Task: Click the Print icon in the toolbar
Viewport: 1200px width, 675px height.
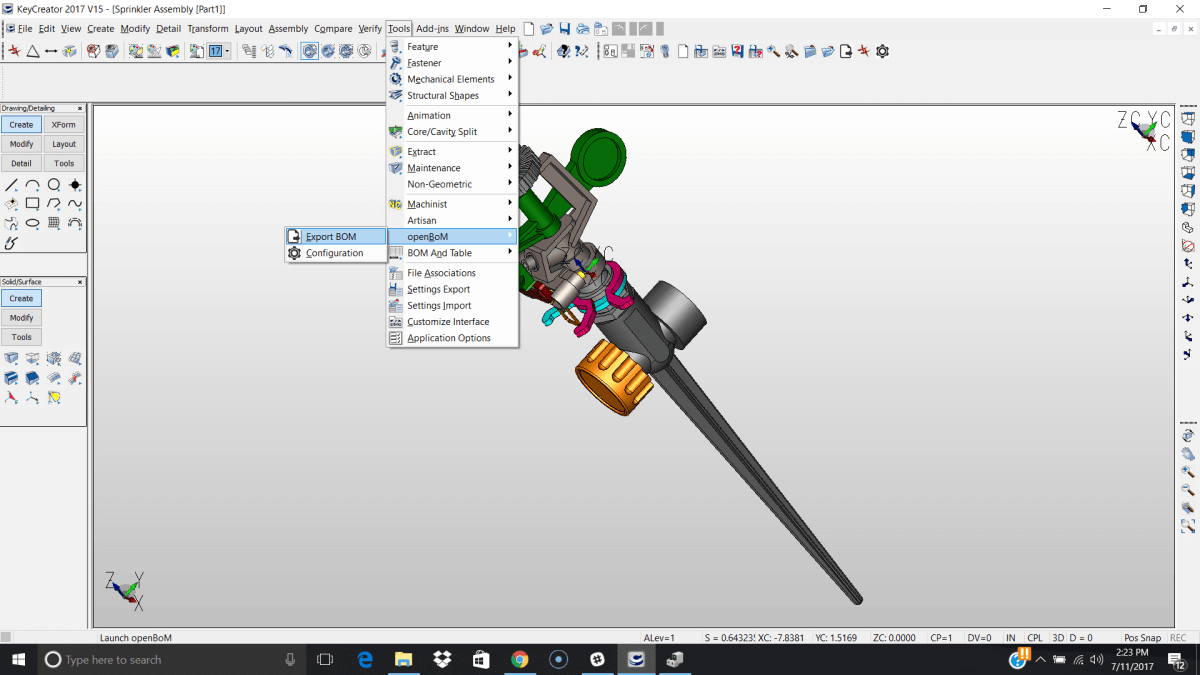Action: 583,29
